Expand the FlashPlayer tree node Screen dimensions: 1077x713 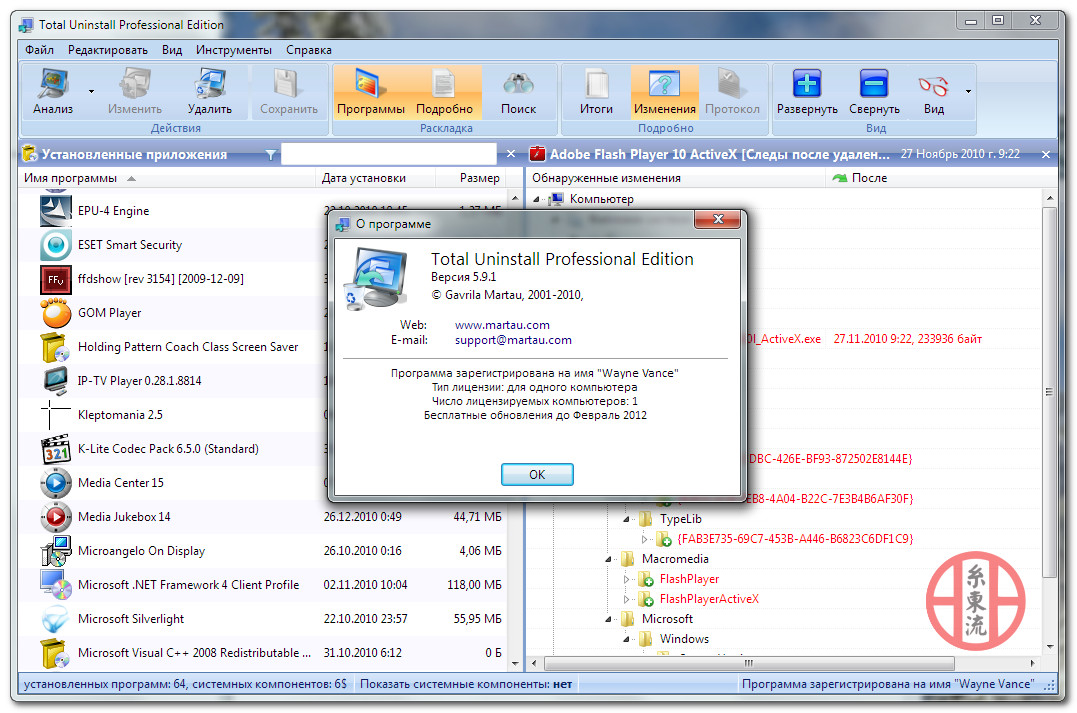click(x=626, y=579)
